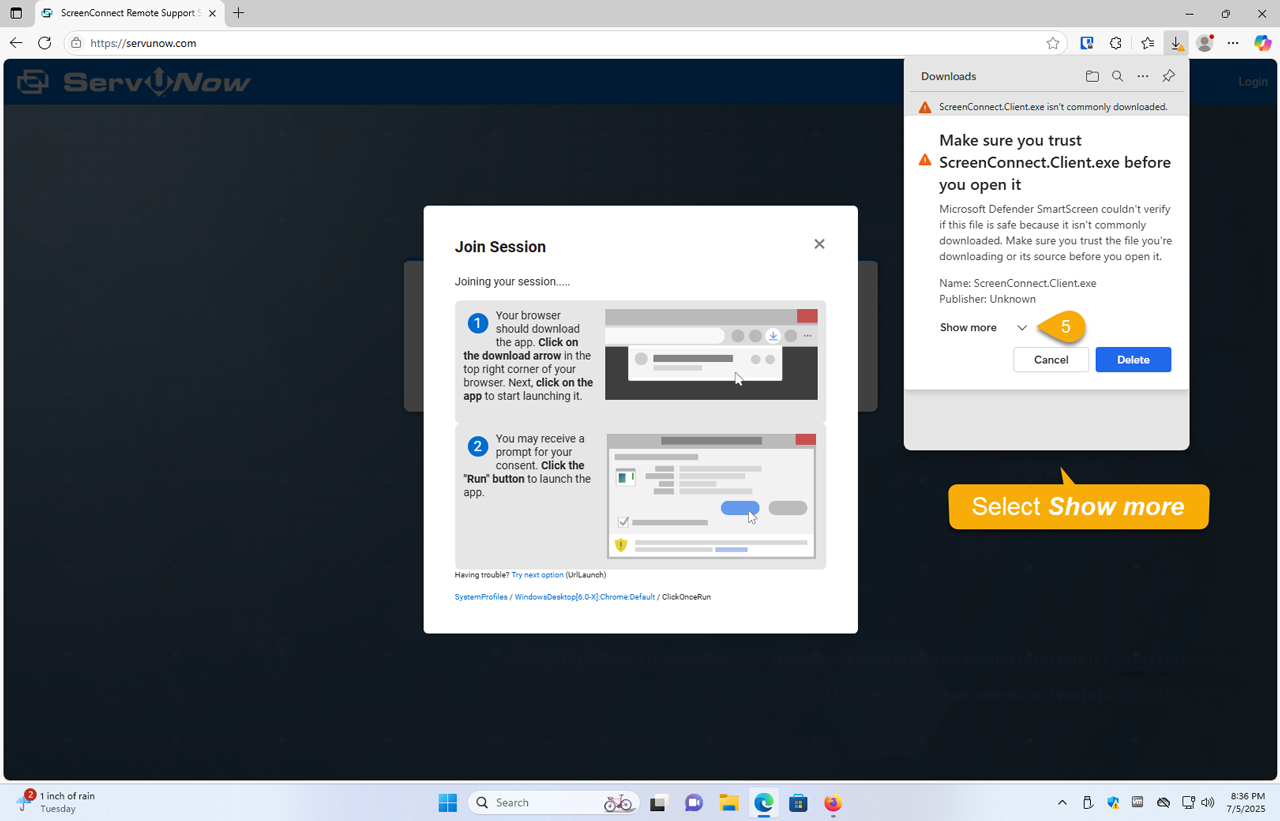Open File Explorer from the taskbar
Screen dimensions: 1280x821
point(728,803)
